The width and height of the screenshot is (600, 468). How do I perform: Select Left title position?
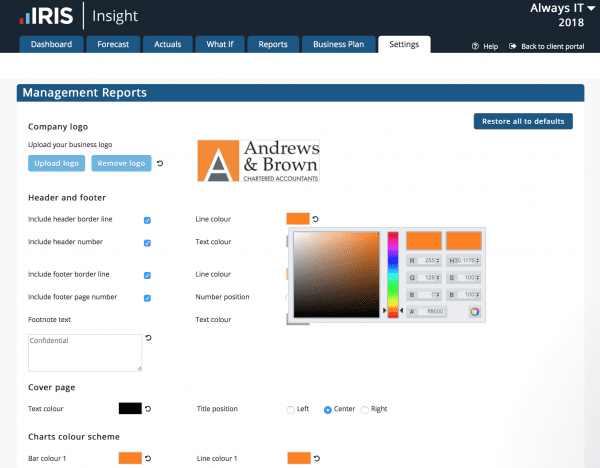click(x=291, y=409)
